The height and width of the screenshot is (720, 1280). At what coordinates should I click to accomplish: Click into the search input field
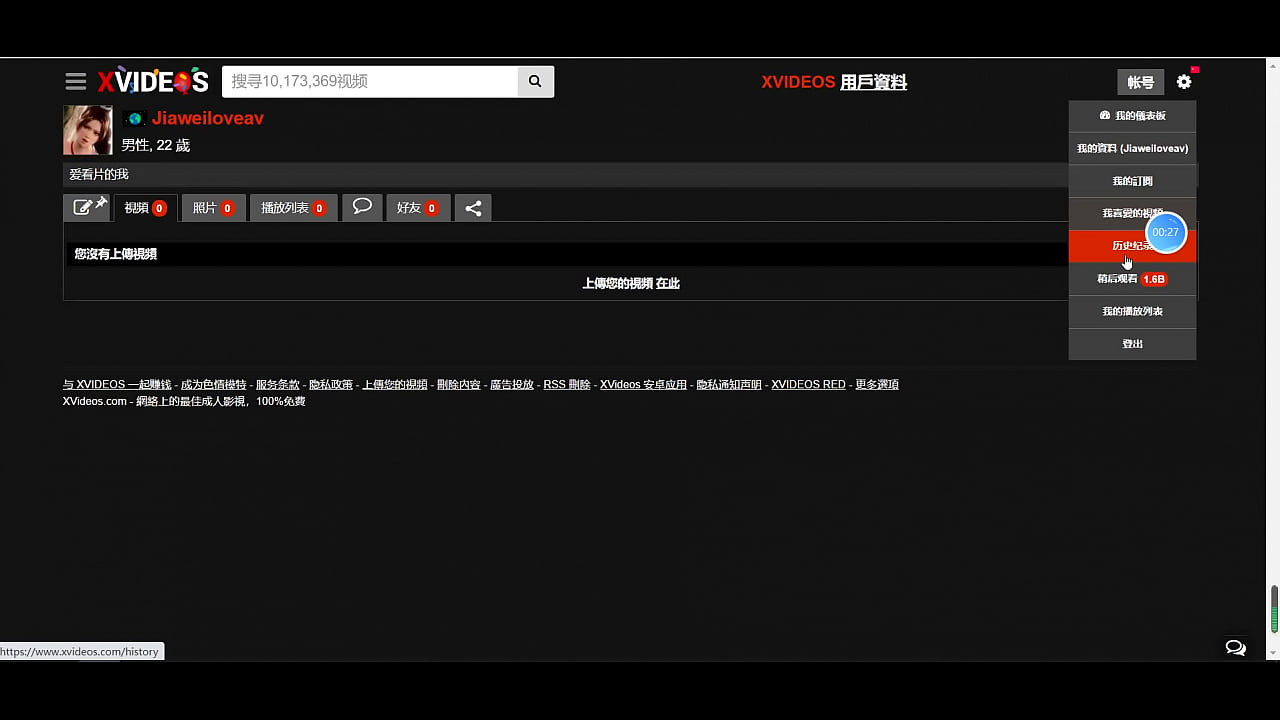[369, 82]
